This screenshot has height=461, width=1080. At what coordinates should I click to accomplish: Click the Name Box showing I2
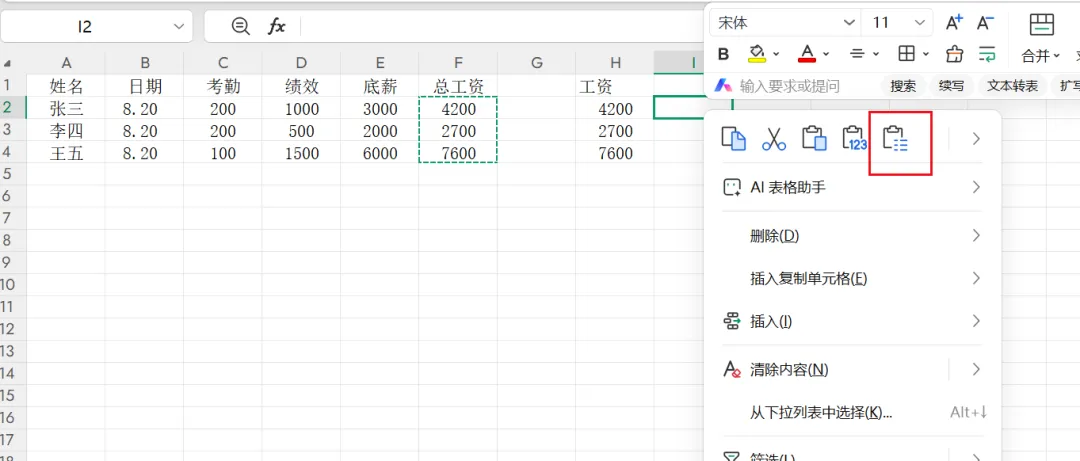pos(85,27)
